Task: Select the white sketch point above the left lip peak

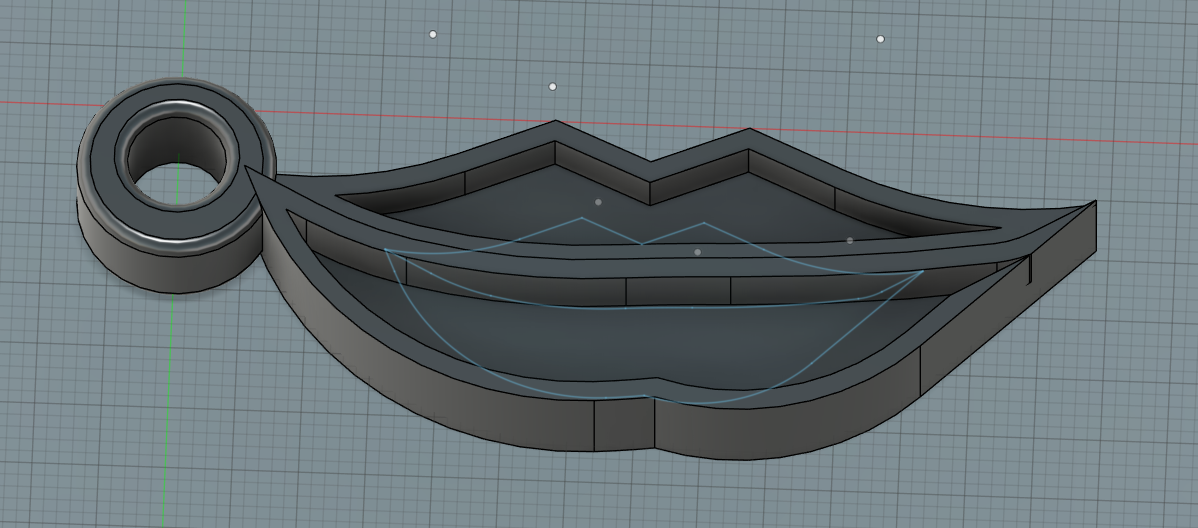Action: pyautogui.click(x=553, y=87)
